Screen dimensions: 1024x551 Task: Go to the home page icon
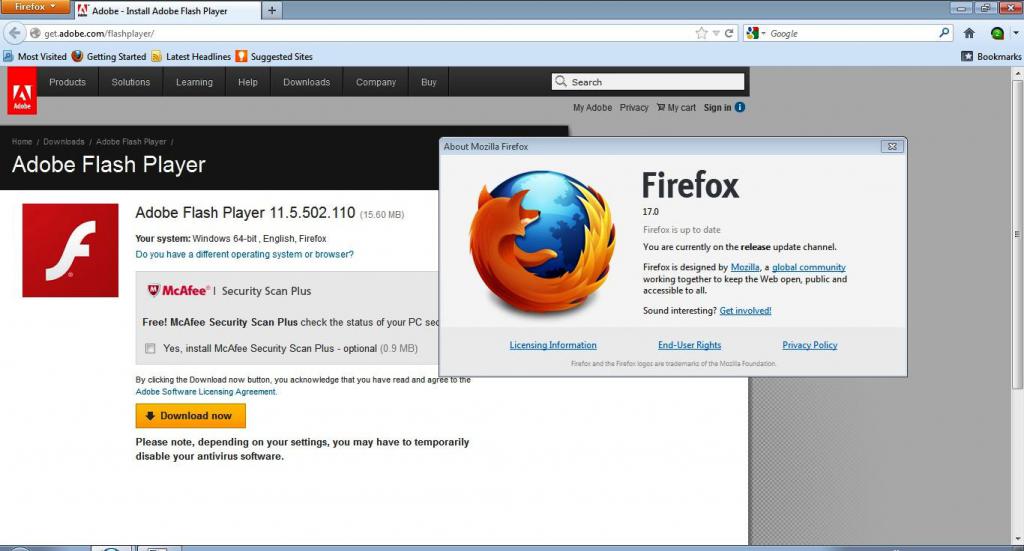click(969, 33)
